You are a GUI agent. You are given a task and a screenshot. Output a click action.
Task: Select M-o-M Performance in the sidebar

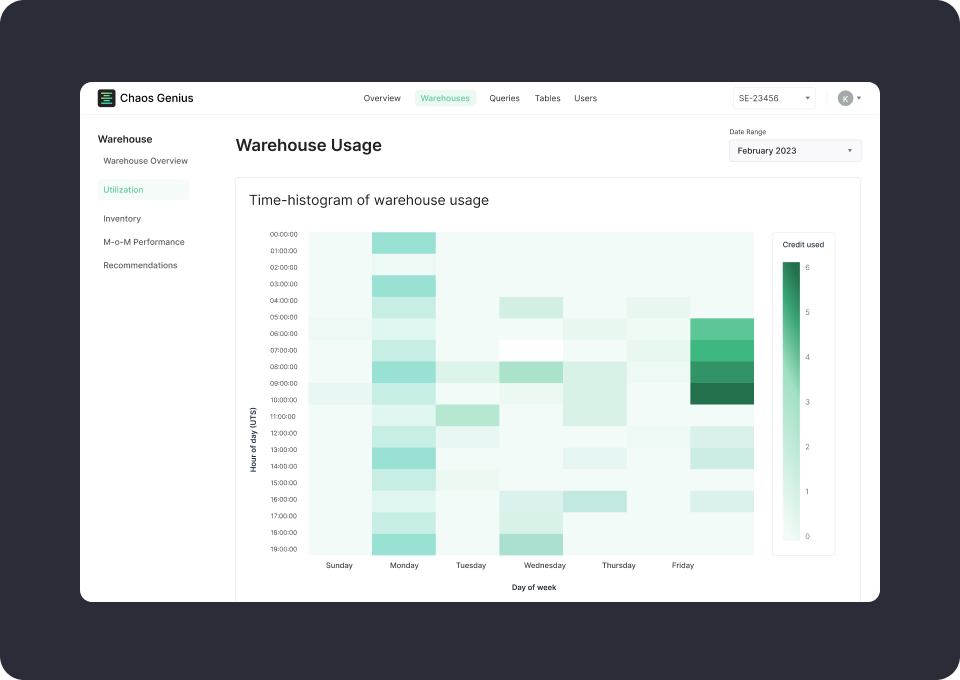[x=143, y=241]
